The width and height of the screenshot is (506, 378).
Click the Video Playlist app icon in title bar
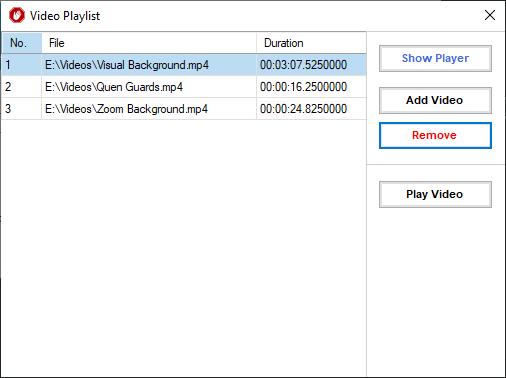(x=17, y=15)
